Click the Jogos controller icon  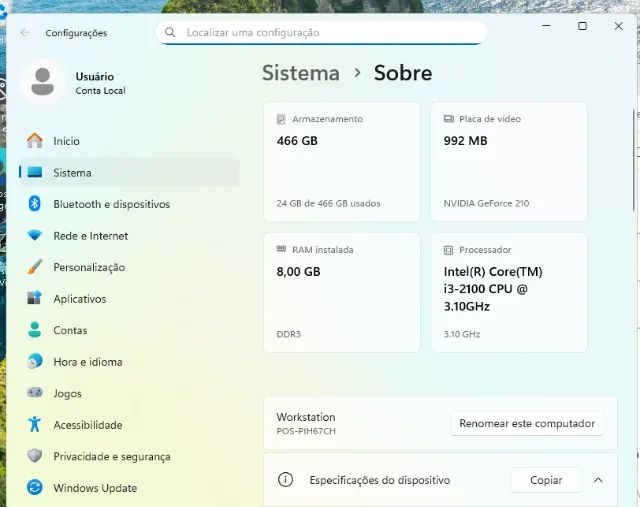pos(35,393)
